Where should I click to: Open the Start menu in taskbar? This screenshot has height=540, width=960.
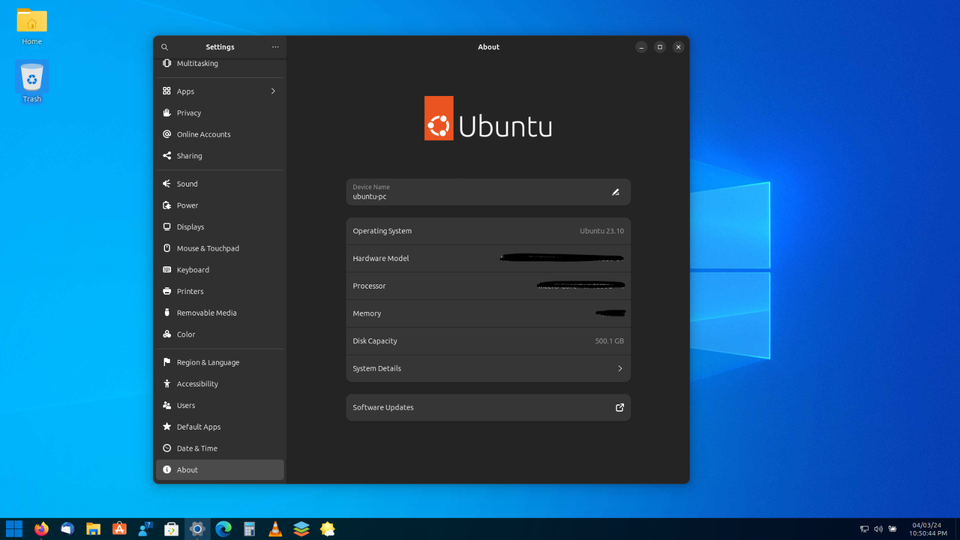point(14,528)
